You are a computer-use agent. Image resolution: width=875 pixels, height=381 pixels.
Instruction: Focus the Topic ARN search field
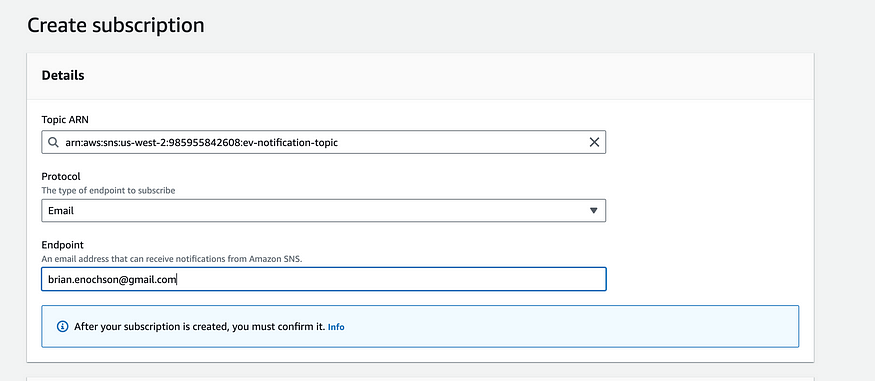coord(324,142)
